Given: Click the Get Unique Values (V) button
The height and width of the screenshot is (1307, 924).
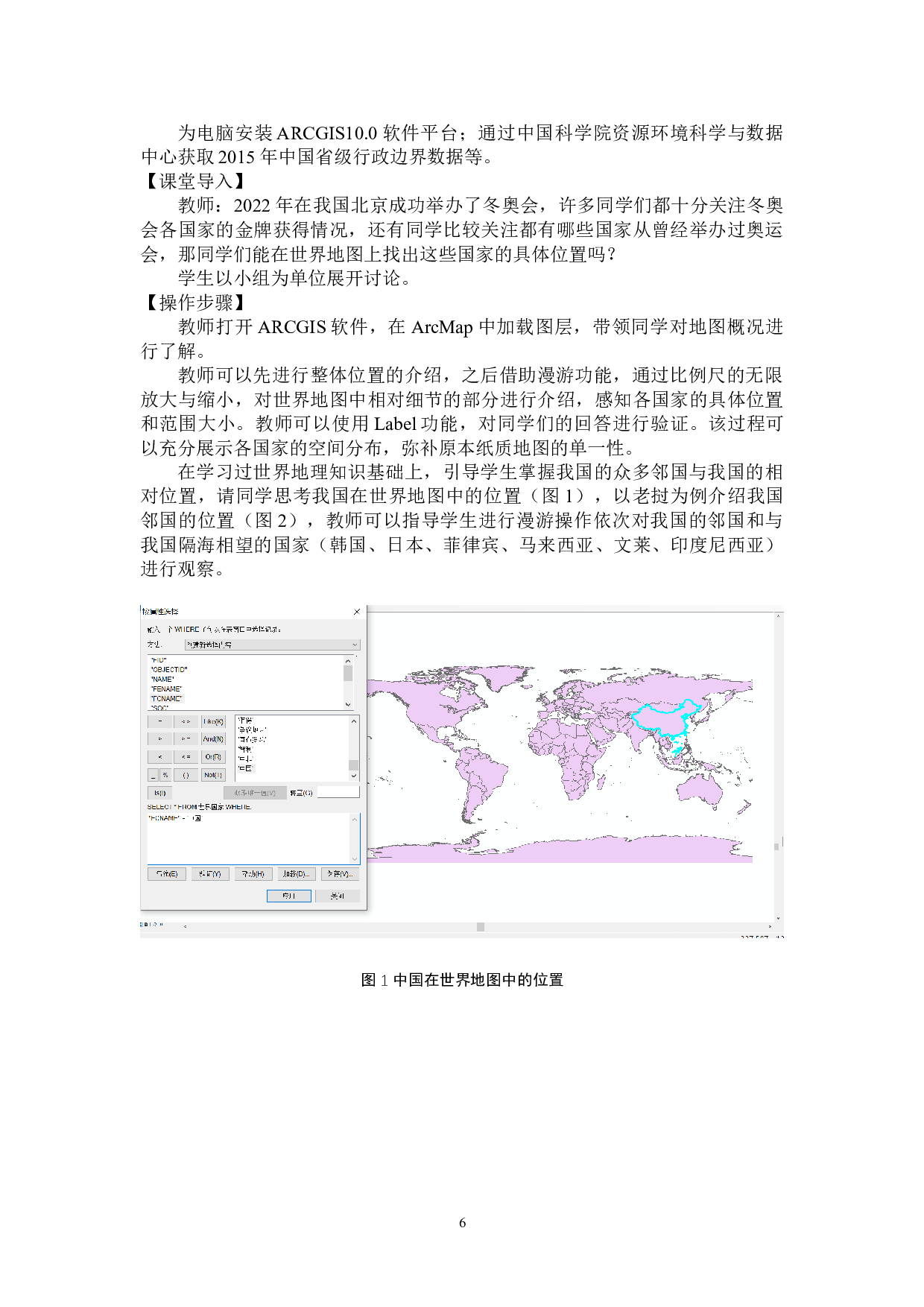Looking at the screenshot, I should pyautogui.click(x=255, y=793).
